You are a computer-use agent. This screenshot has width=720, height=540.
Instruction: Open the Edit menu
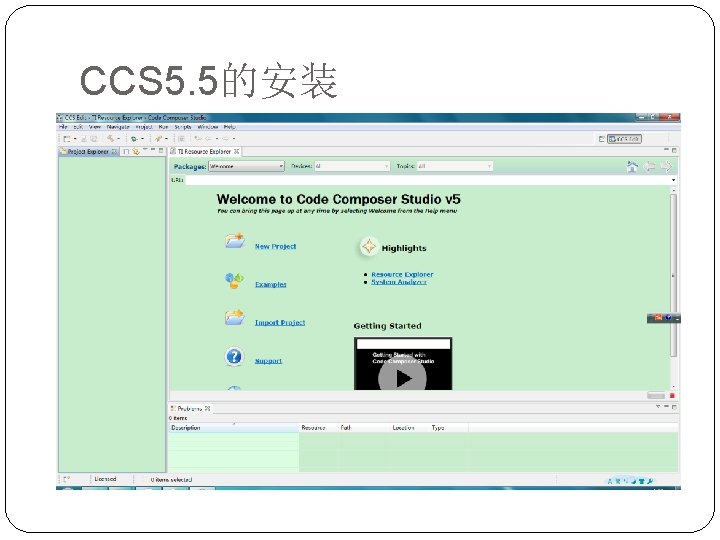tap(78, 127)
